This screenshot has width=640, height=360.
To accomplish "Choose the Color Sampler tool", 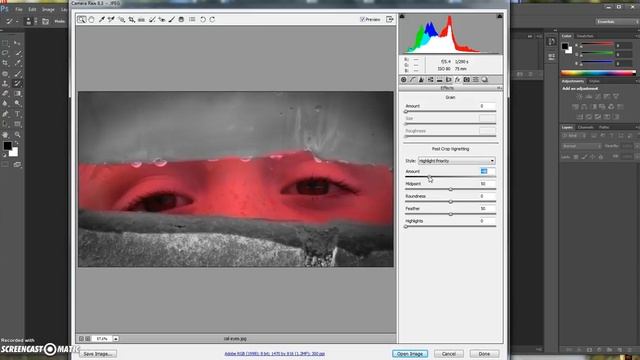I will pos(111,20).
